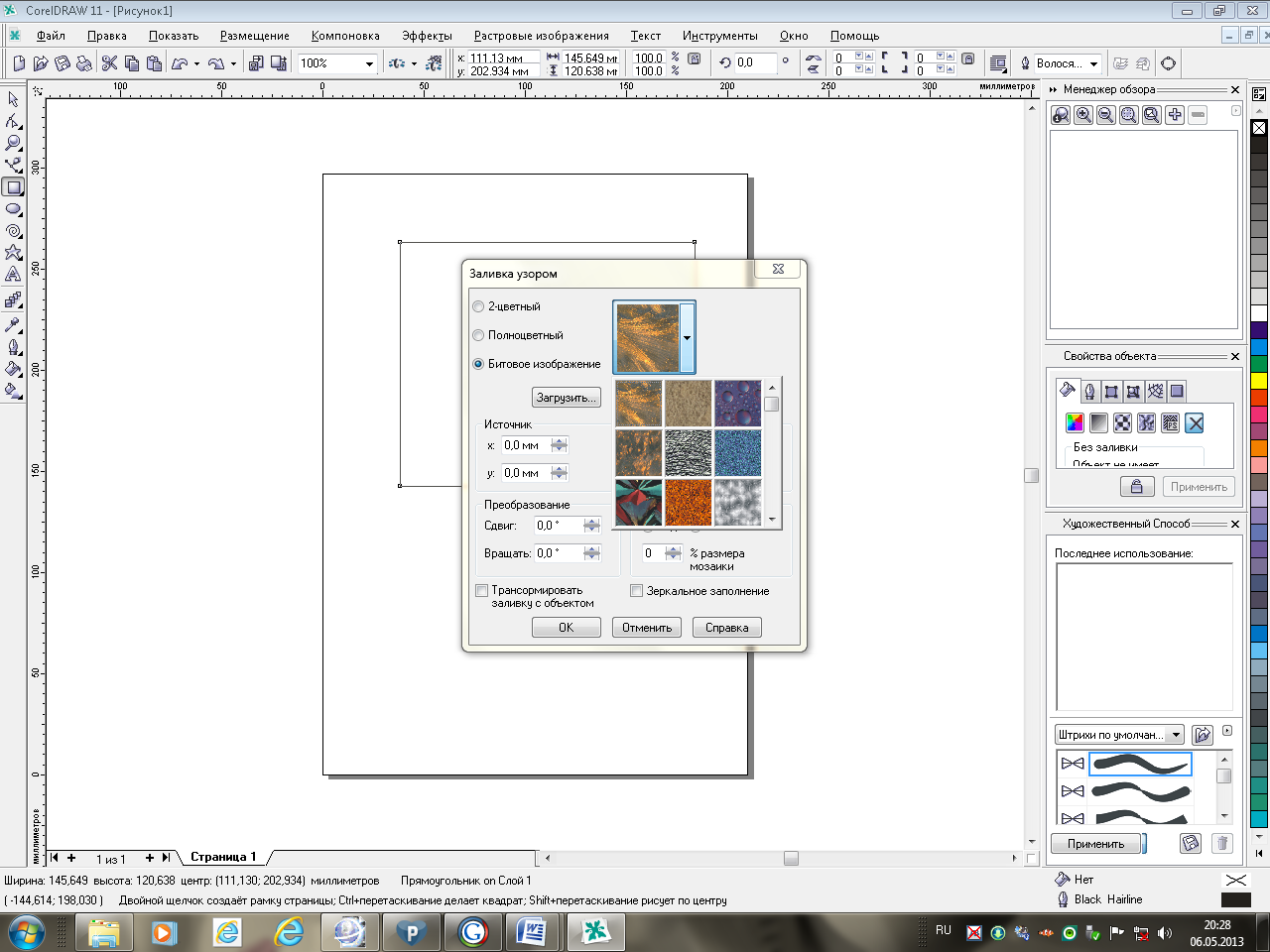Screen dimensions: 1270x952
Task: Open the Штрихи по умолчан... dropdown
Action: tap(1177, 735)
